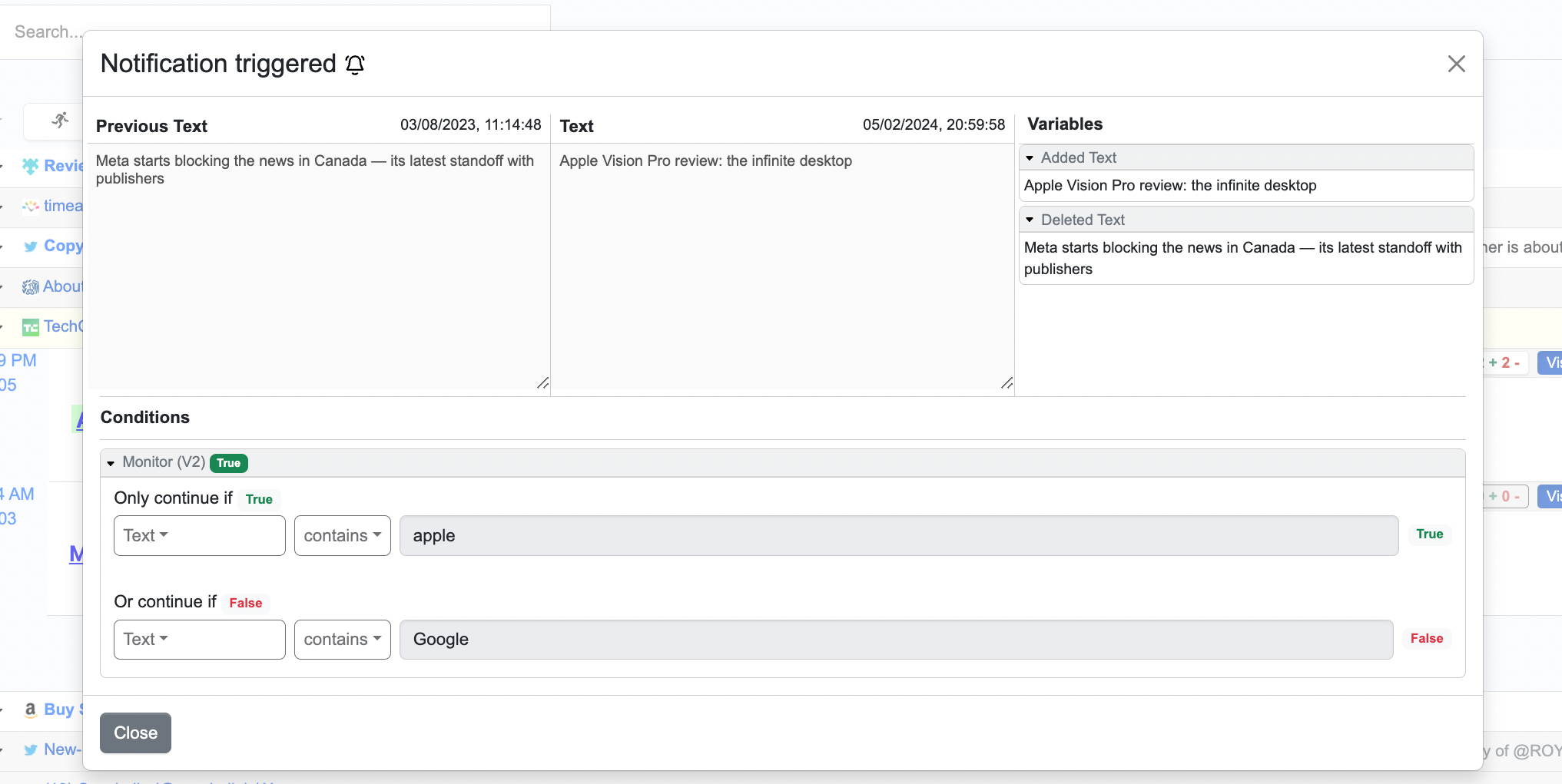Click the TechCrunch favicon in the sidebar
Image resolution: width=1562 pixels, height=784 pixels.
tap(31, 326)
